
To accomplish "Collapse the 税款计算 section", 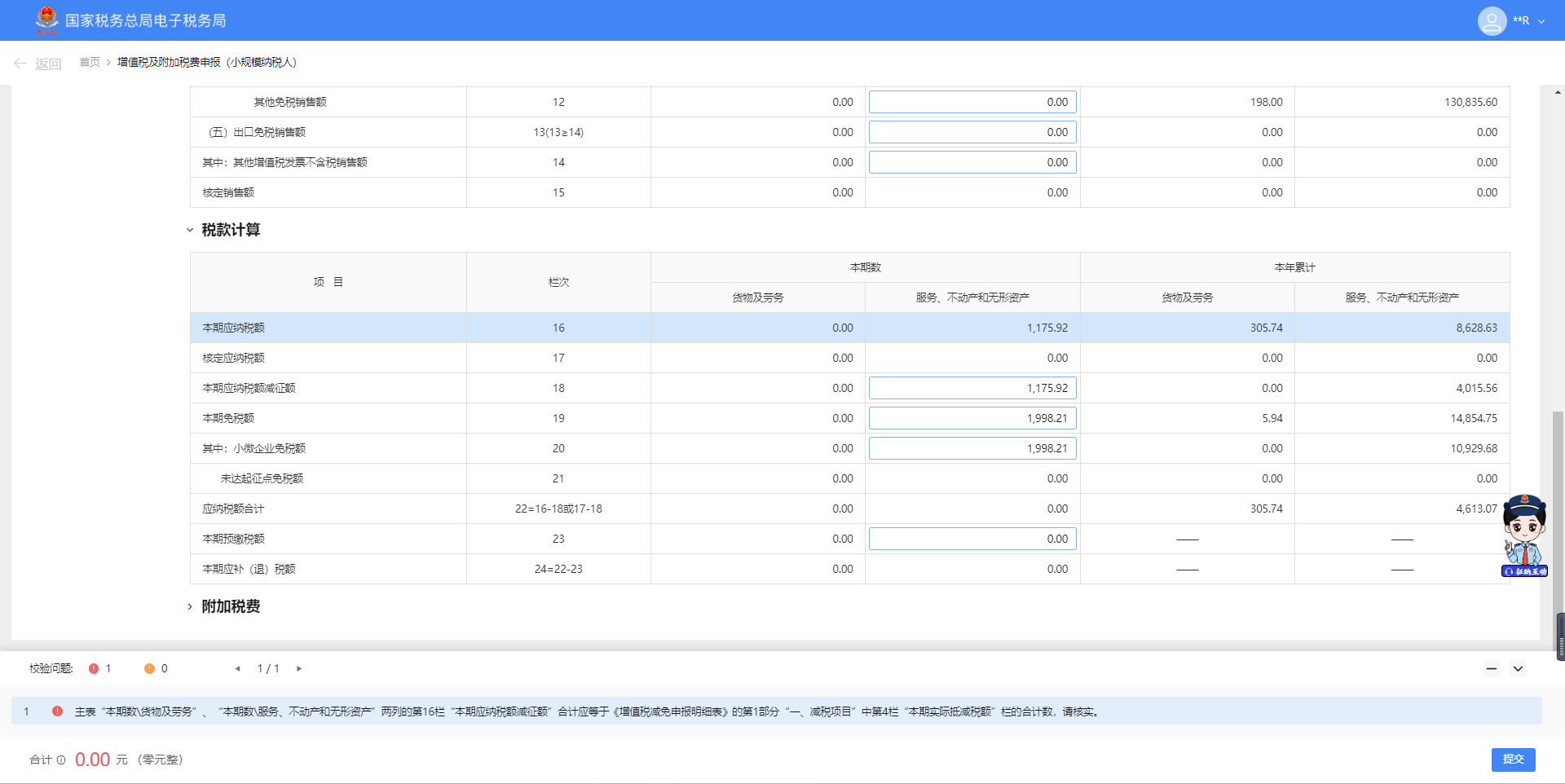I will (190, 230).
